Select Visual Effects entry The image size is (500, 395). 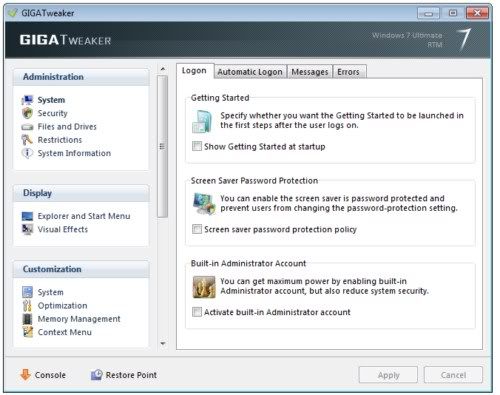pyautogui.click(x=63, y=230)
